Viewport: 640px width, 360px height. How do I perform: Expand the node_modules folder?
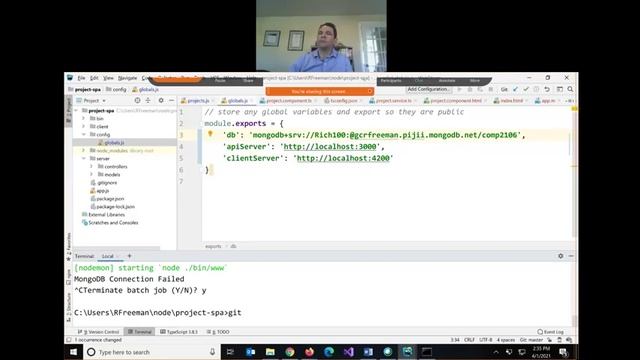point(84,151)
